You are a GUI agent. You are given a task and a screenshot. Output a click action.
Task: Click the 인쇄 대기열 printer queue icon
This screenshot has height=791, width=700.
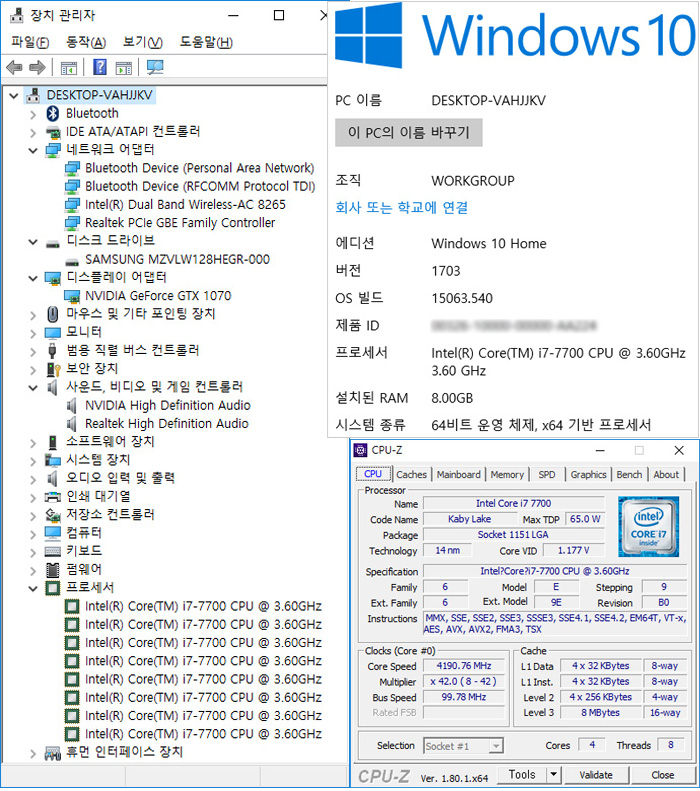click(x=52, y=497)
